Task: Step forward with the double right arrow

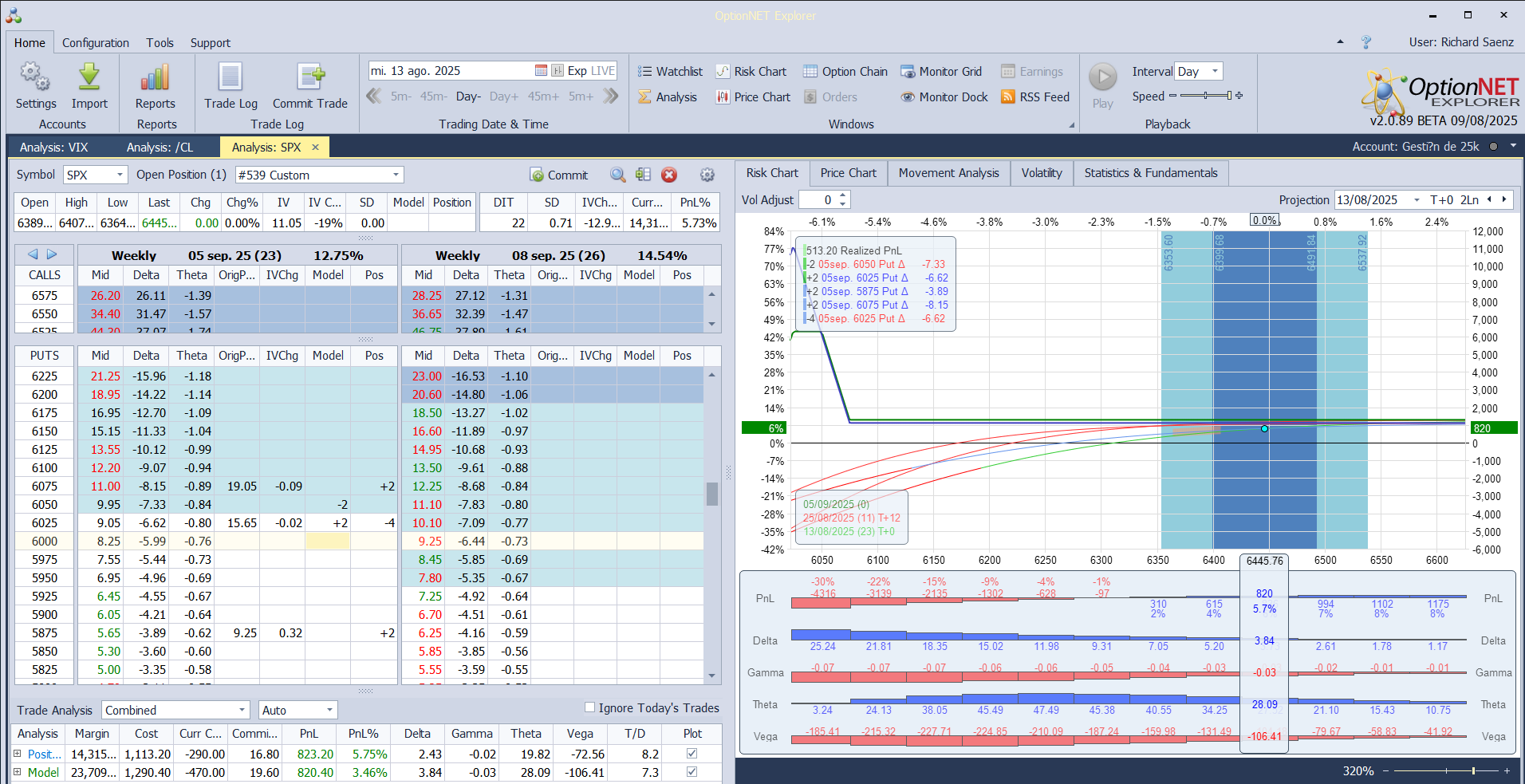Action: (x=611, y=97)
